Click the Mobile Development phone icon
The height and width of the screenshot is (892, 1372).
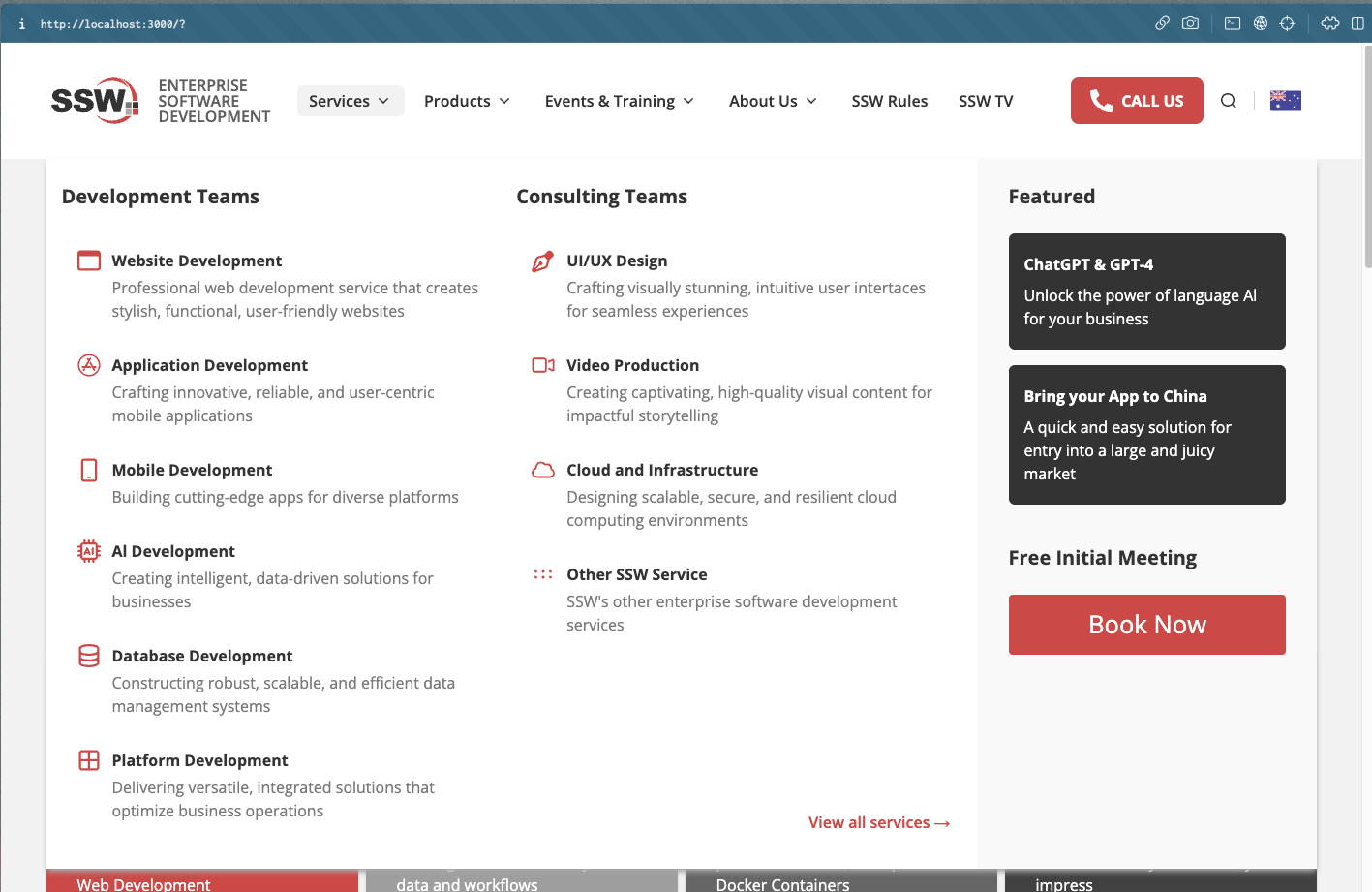pos(88,469)
